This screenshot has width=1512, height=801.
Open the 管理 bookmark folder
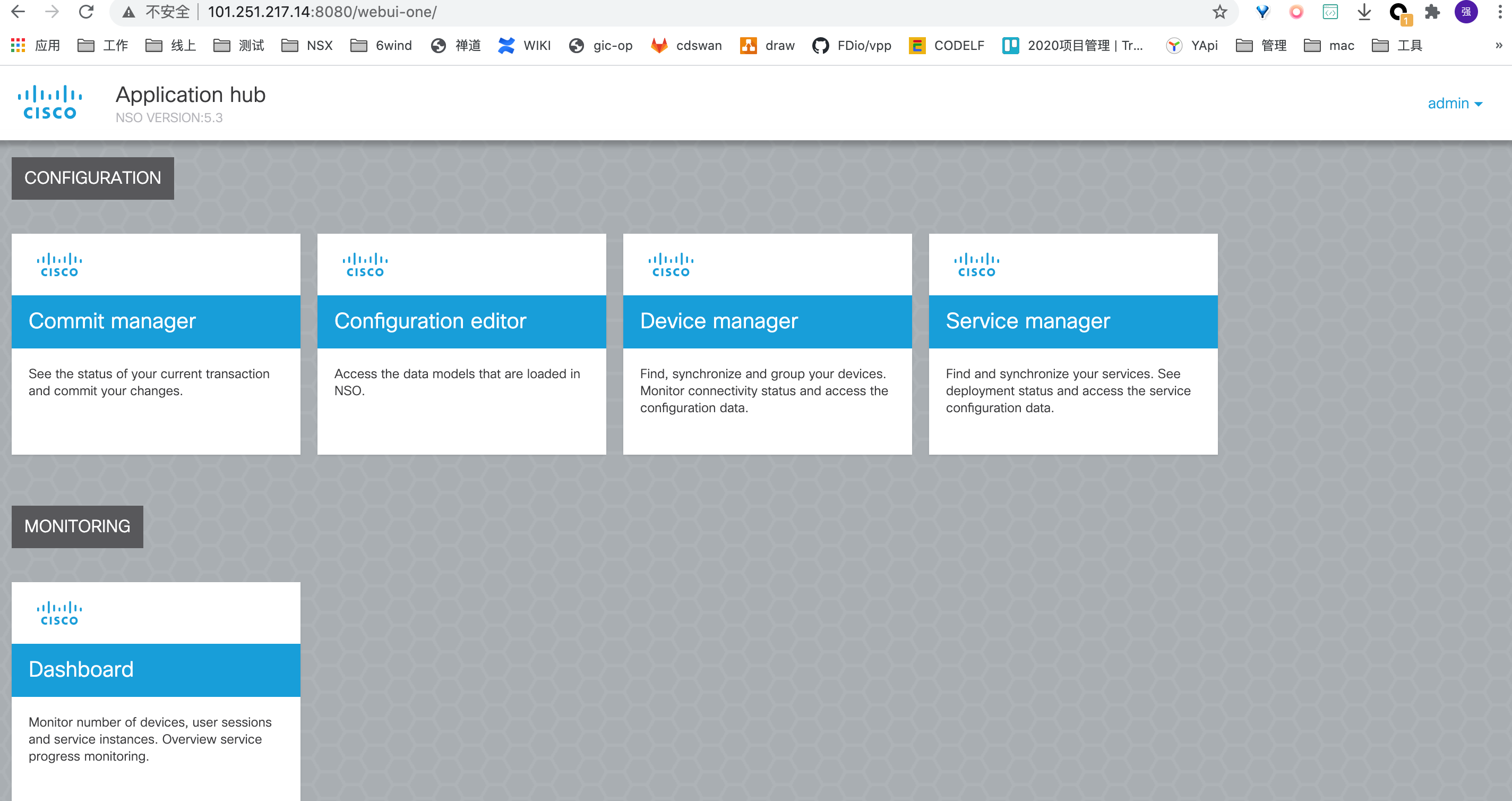point(1261,45)
